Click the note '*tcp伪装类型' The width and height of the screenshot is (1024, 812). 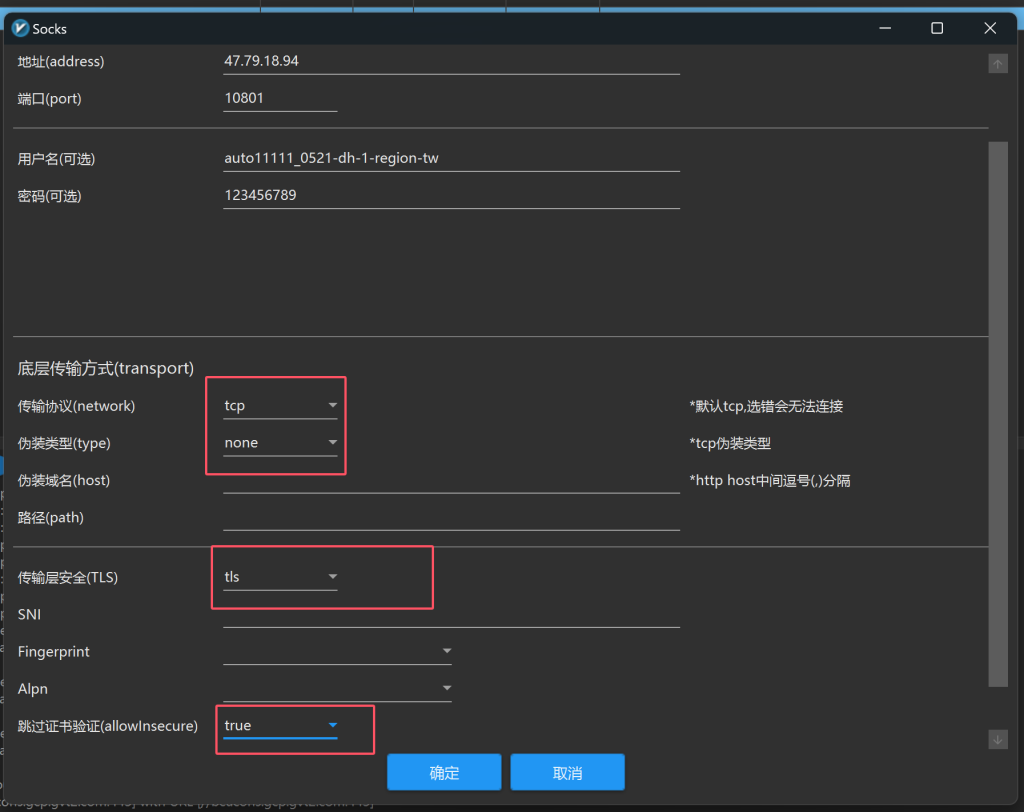(730, 444)
